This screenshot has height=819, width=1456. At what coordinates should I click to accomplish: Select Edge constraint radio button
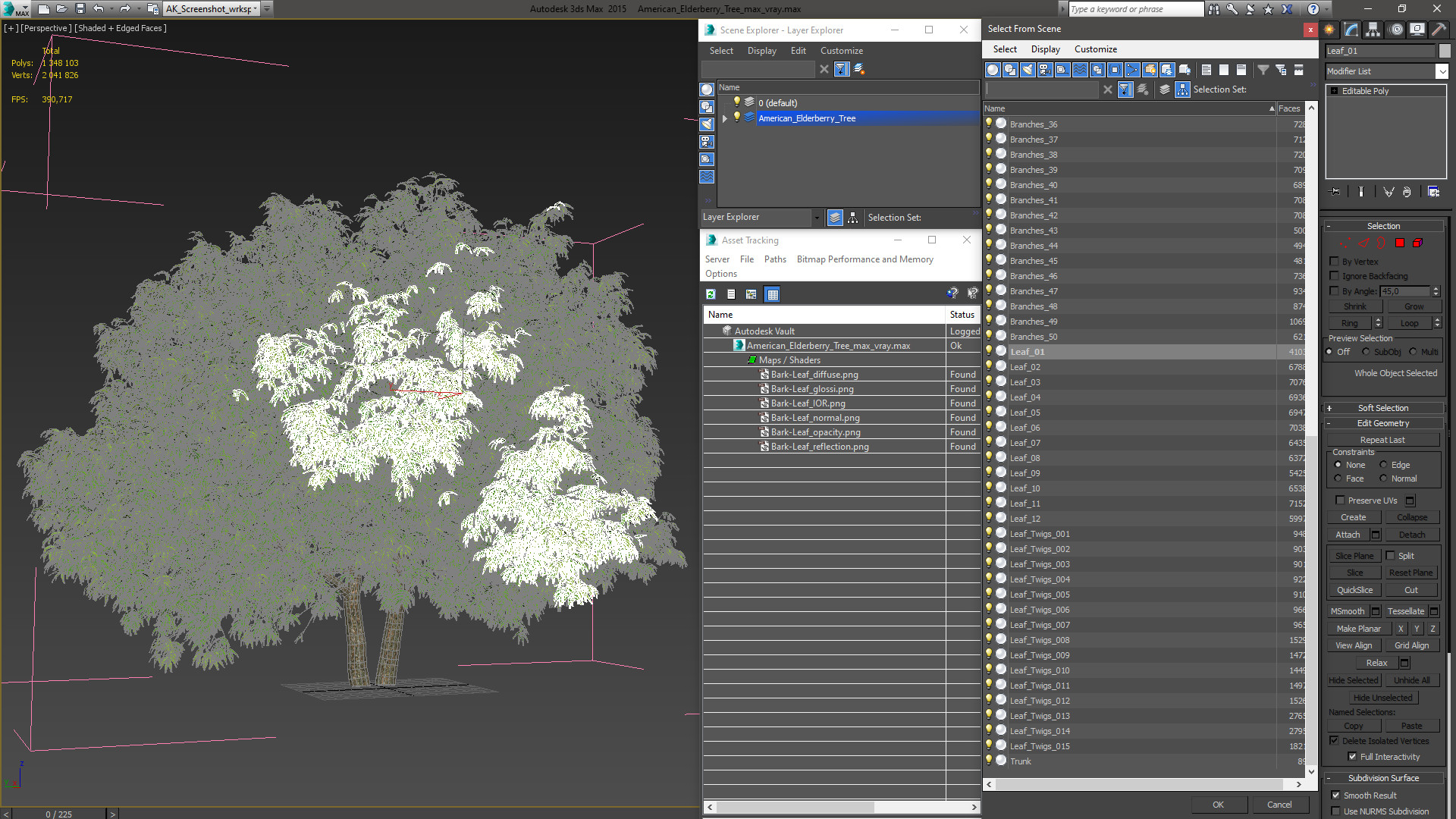1383,465
